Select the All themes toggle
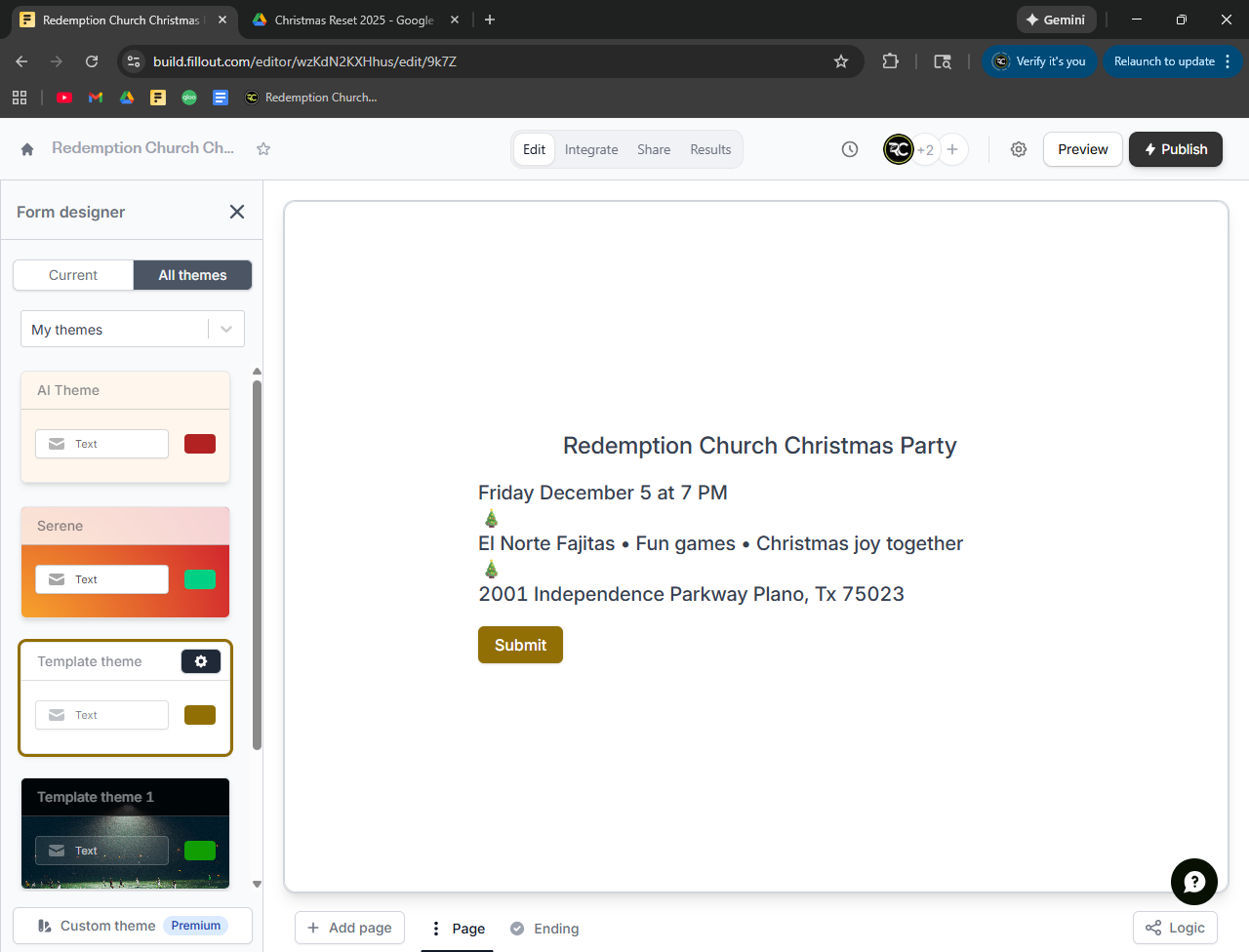 (192, 275)
